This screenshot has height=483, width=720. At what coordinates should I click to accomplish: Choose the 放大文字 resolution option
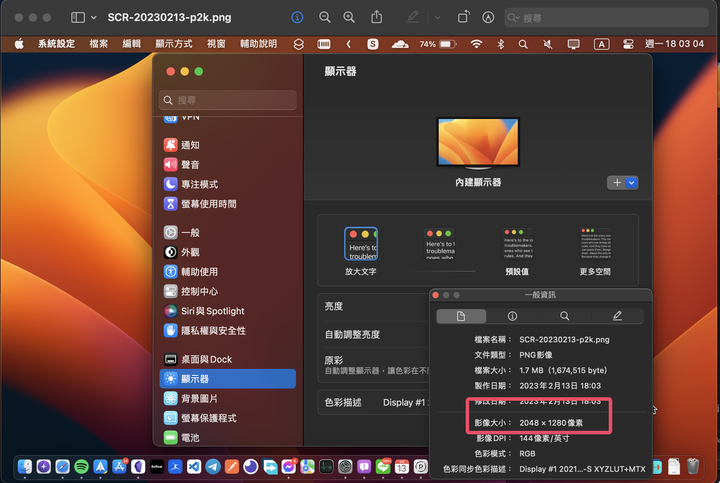[361, 251]
